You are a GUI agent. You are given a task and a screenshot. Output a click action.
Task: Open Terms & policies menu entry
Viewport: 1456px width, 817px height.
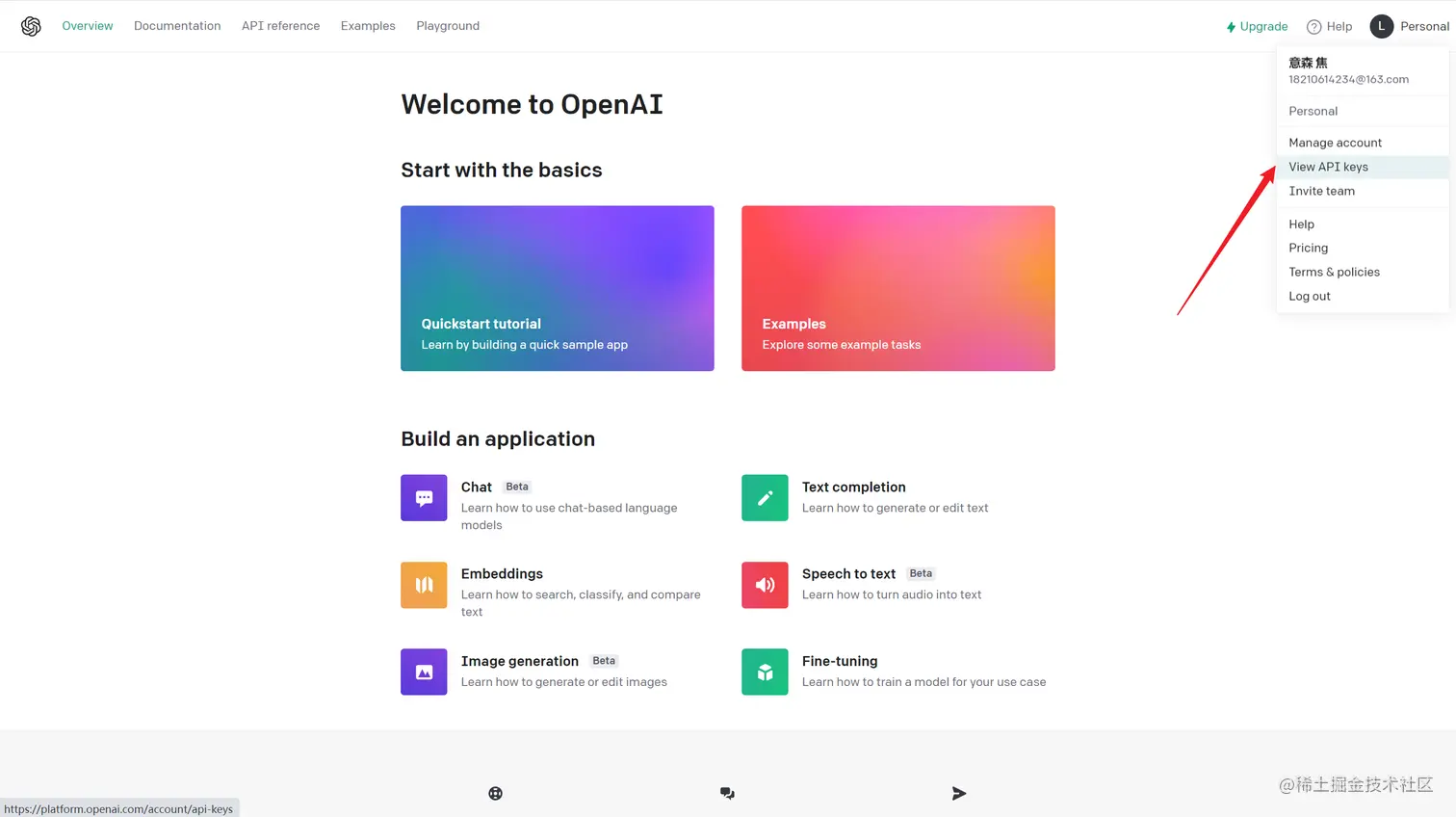click(1362, 272)
